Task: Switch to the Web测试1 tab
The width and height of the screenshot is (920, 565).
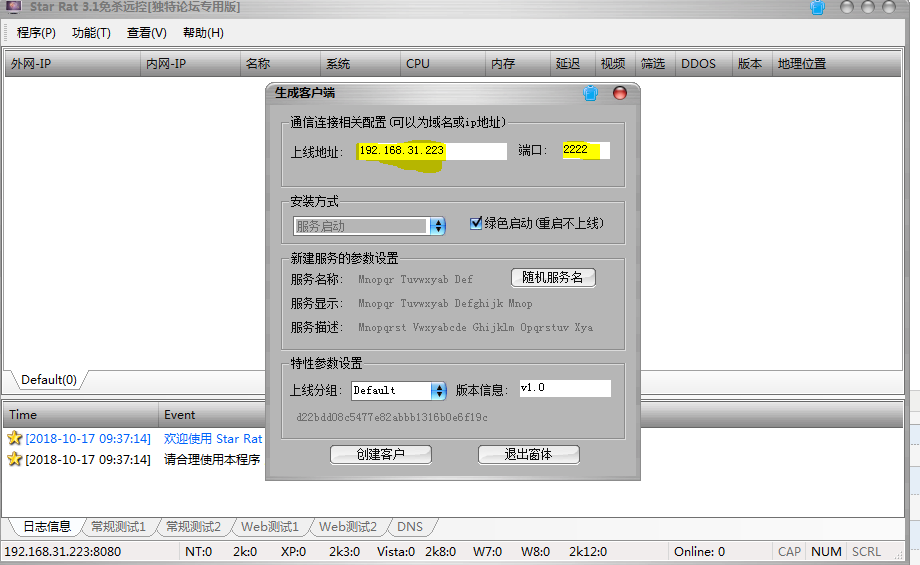Action: pyautogui.click(x=270, y=526)
